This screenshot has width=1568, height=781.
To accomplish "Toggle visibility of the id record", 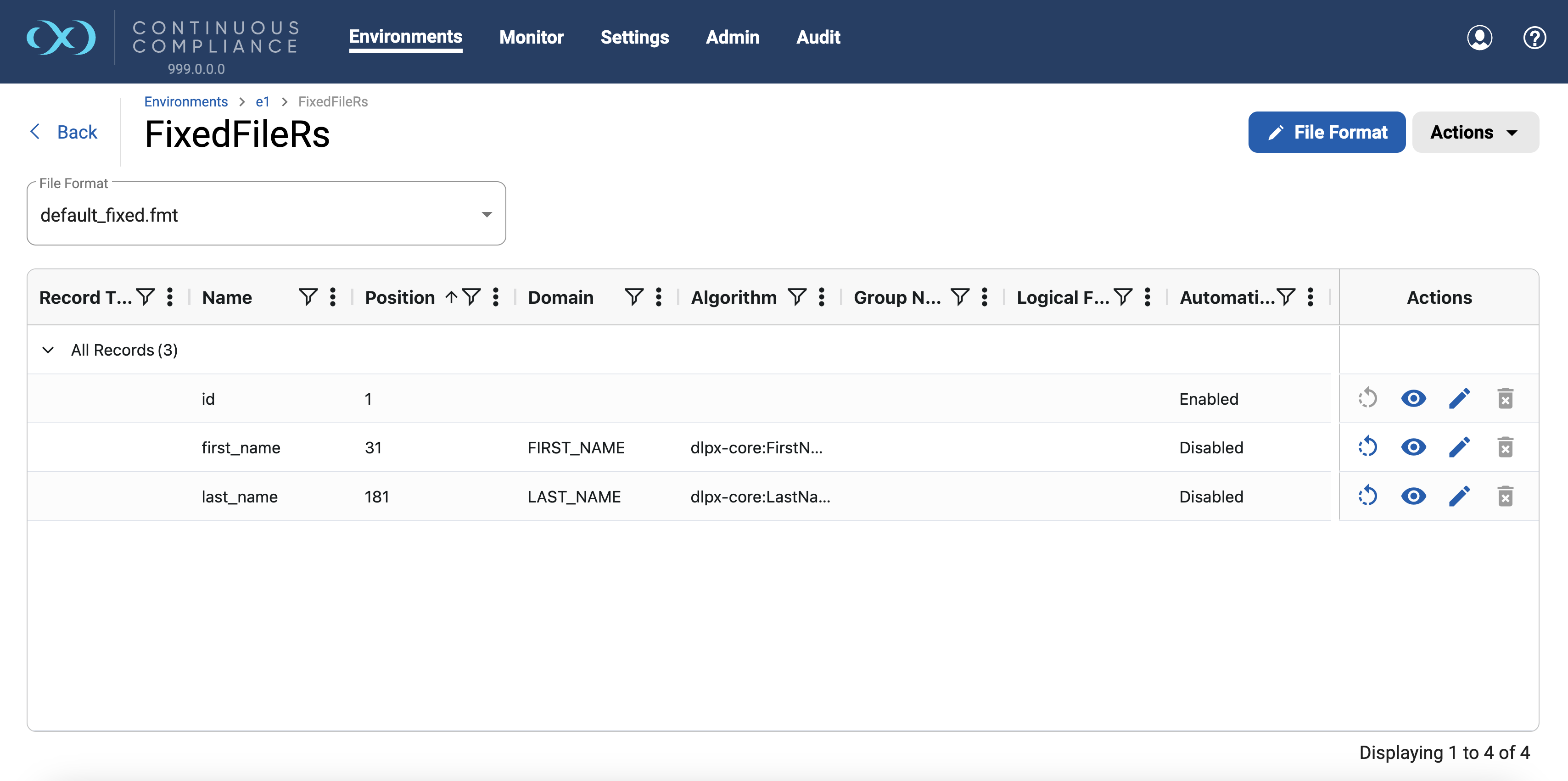I will pos(1413,398).
